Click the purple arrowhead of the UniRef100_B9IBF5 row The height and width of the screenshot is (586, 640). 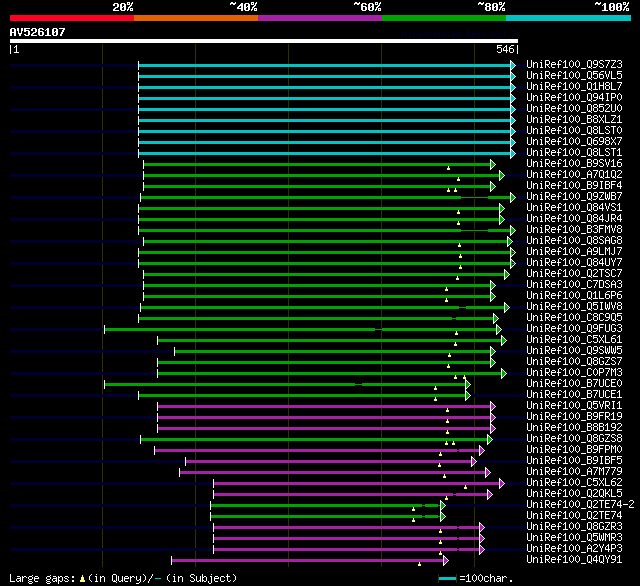tap(473, 462)
